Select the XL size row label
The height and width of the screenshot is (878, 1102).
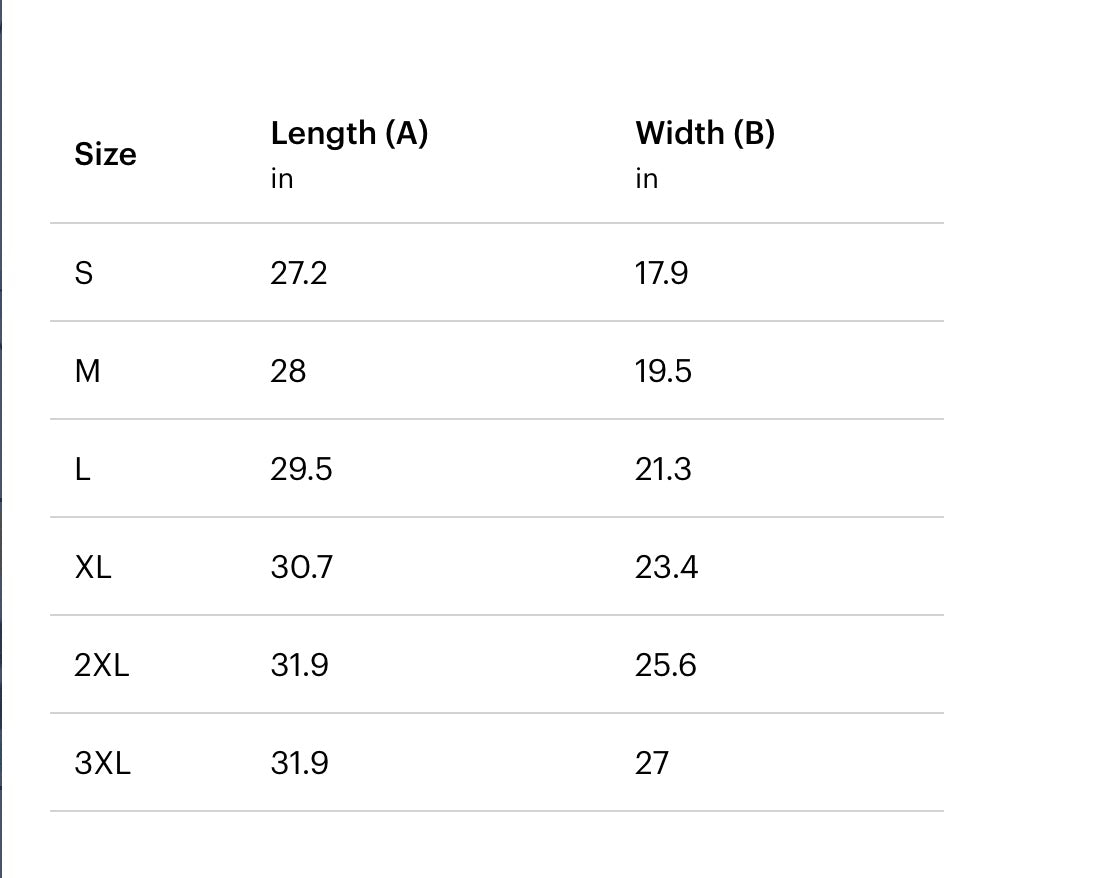tap(93, 567)
